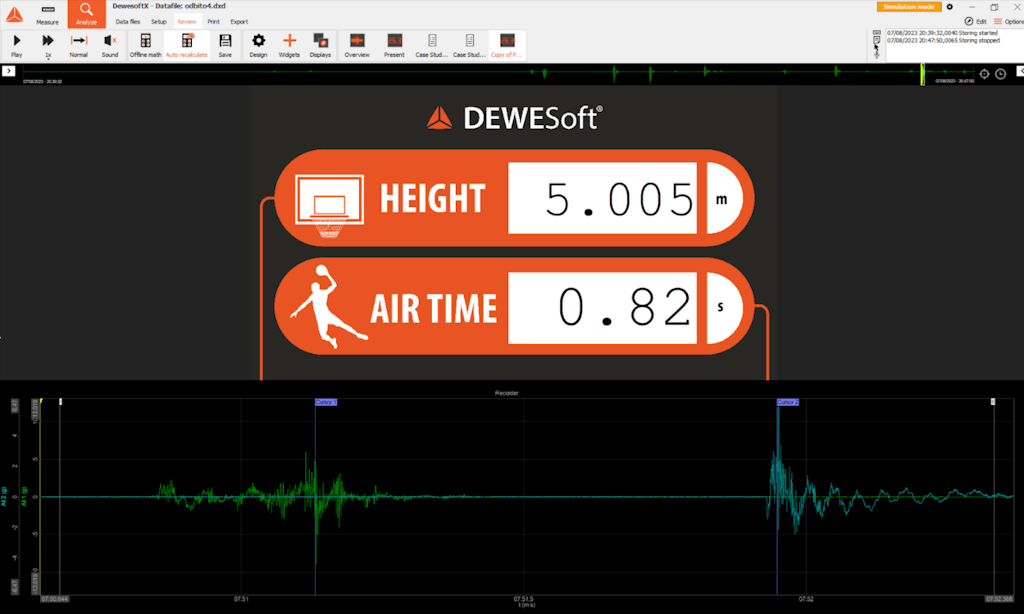Click the Simulation mode button
This screenshot has width=1024, height=614.
pyautogui.click(x=909, y=7)
